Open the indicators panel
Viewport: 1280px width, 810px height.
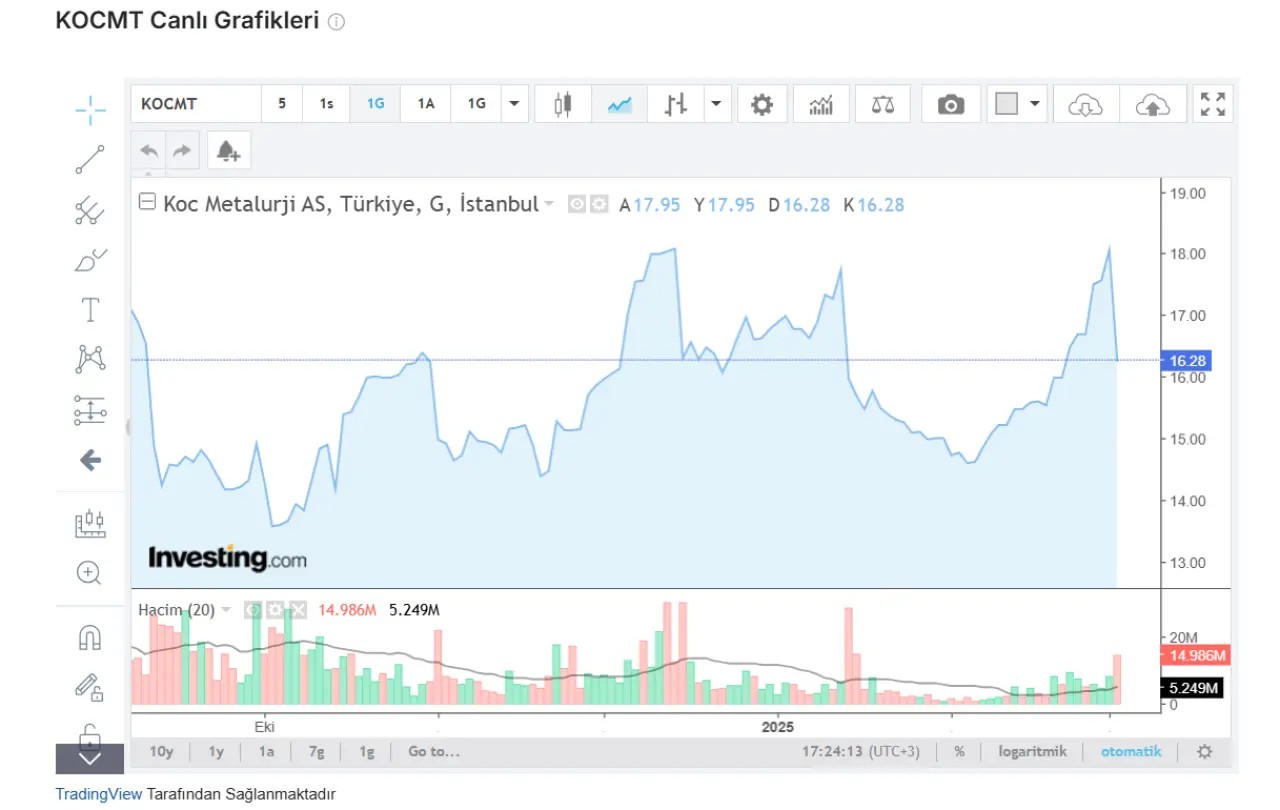[821, 104]
